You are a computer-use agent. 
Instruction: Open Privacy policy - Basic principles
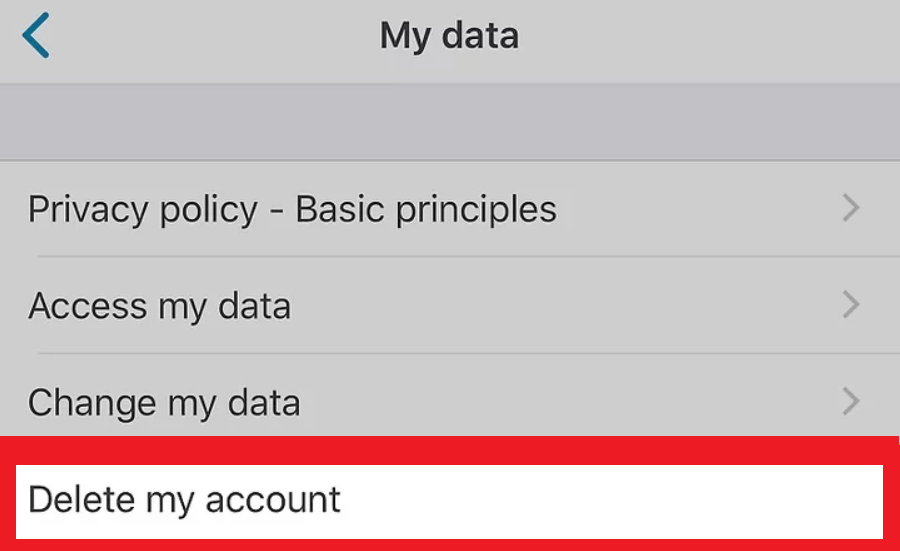[292, 209]
